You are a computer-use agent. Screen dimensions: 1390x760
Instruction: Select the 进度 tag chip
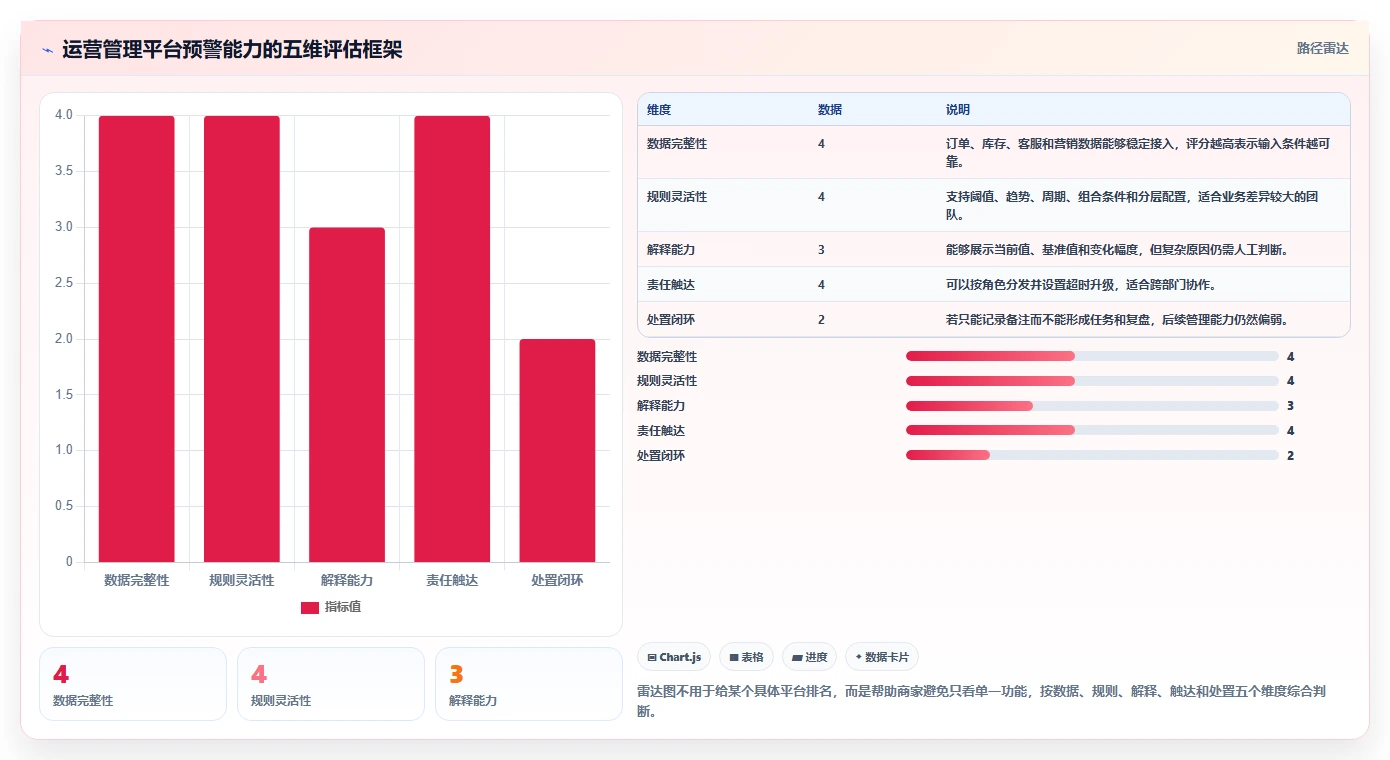[x=809, y=657]
